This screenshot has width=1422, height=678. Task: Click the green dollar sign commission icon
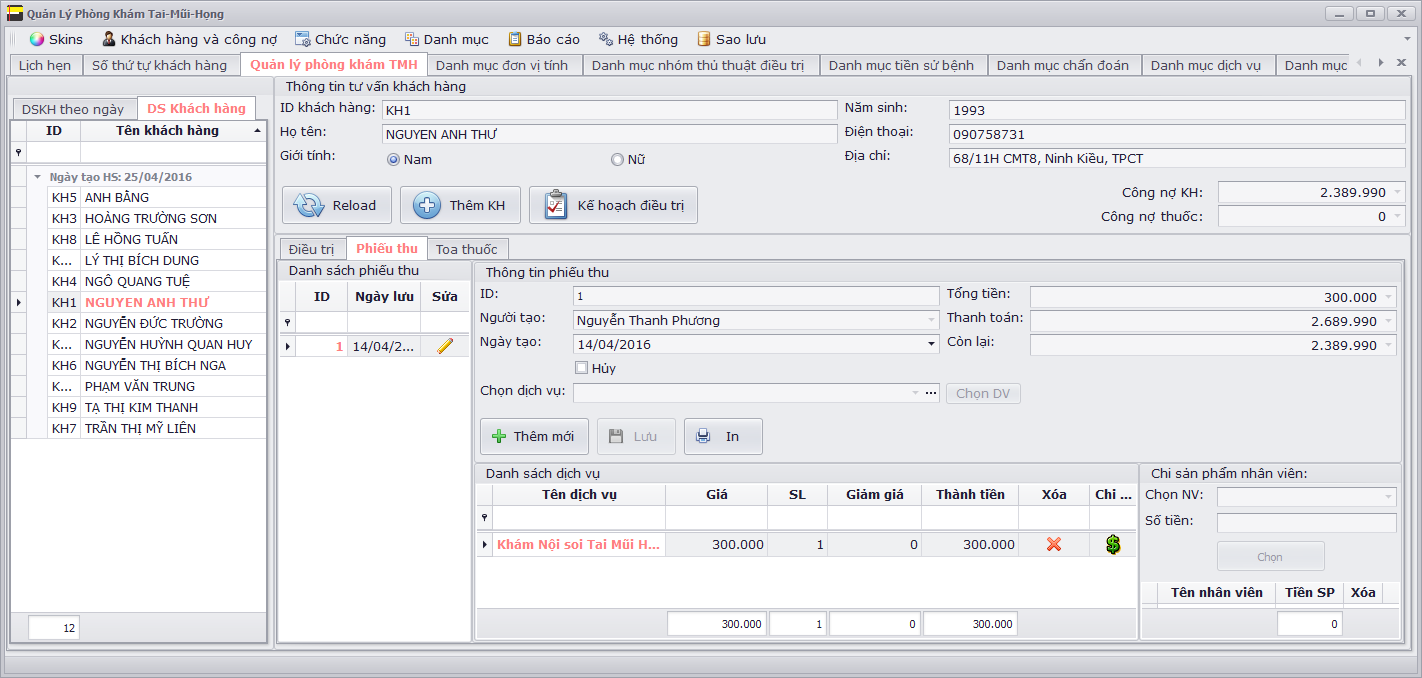click(1112, 545)
